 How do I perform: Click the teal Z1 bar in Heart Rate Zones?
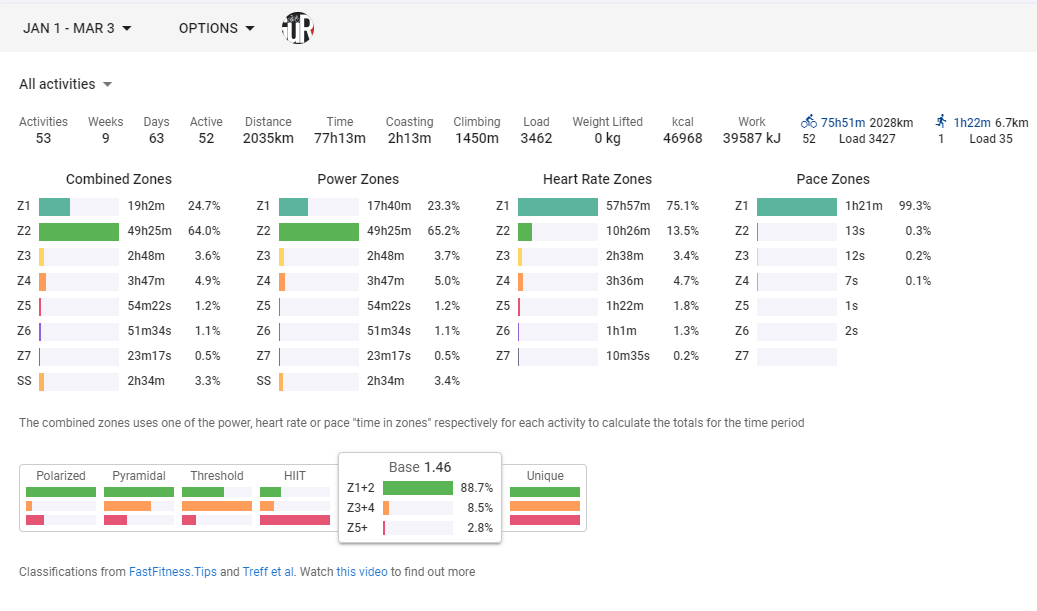[x=557, y=206]
